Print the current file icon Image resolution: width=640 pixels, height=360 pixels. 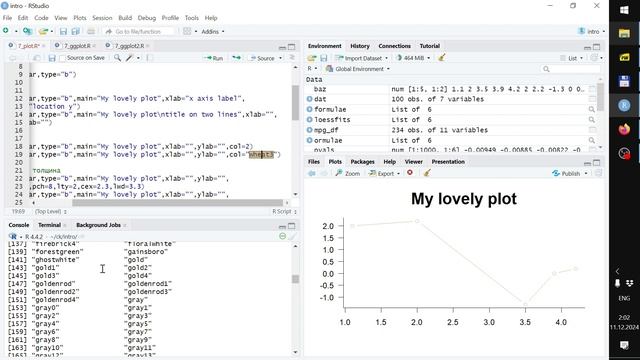click(x=91, y=31)
